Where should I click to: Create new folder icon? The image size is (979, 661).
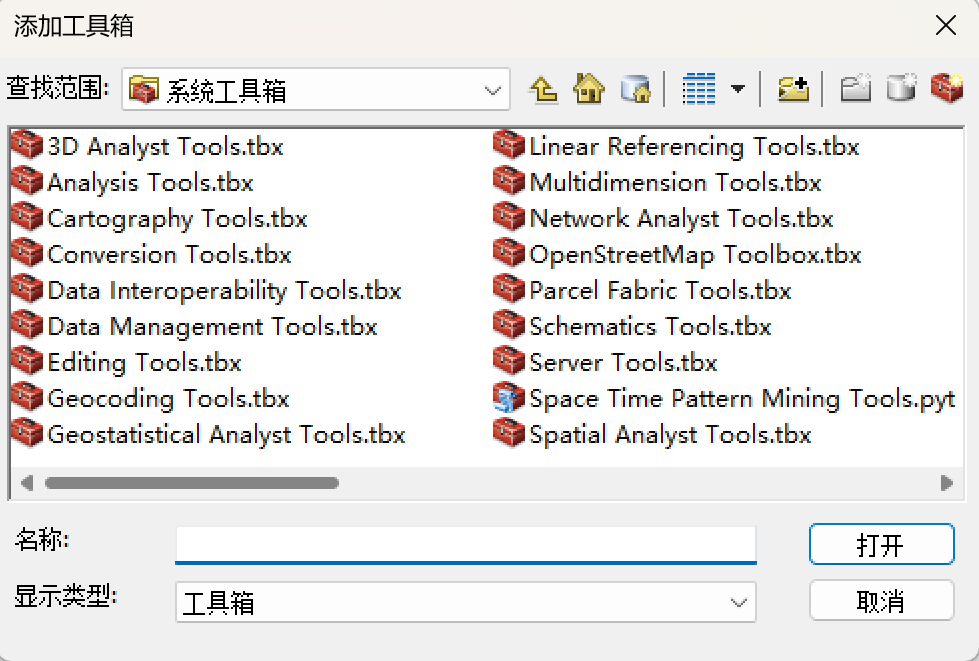[855, 89]
